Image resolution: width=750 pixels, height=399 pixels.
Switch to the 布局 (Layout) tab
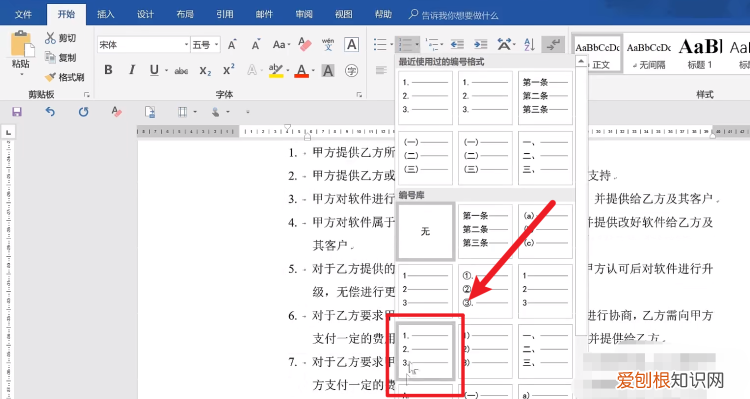pos(185,14)
